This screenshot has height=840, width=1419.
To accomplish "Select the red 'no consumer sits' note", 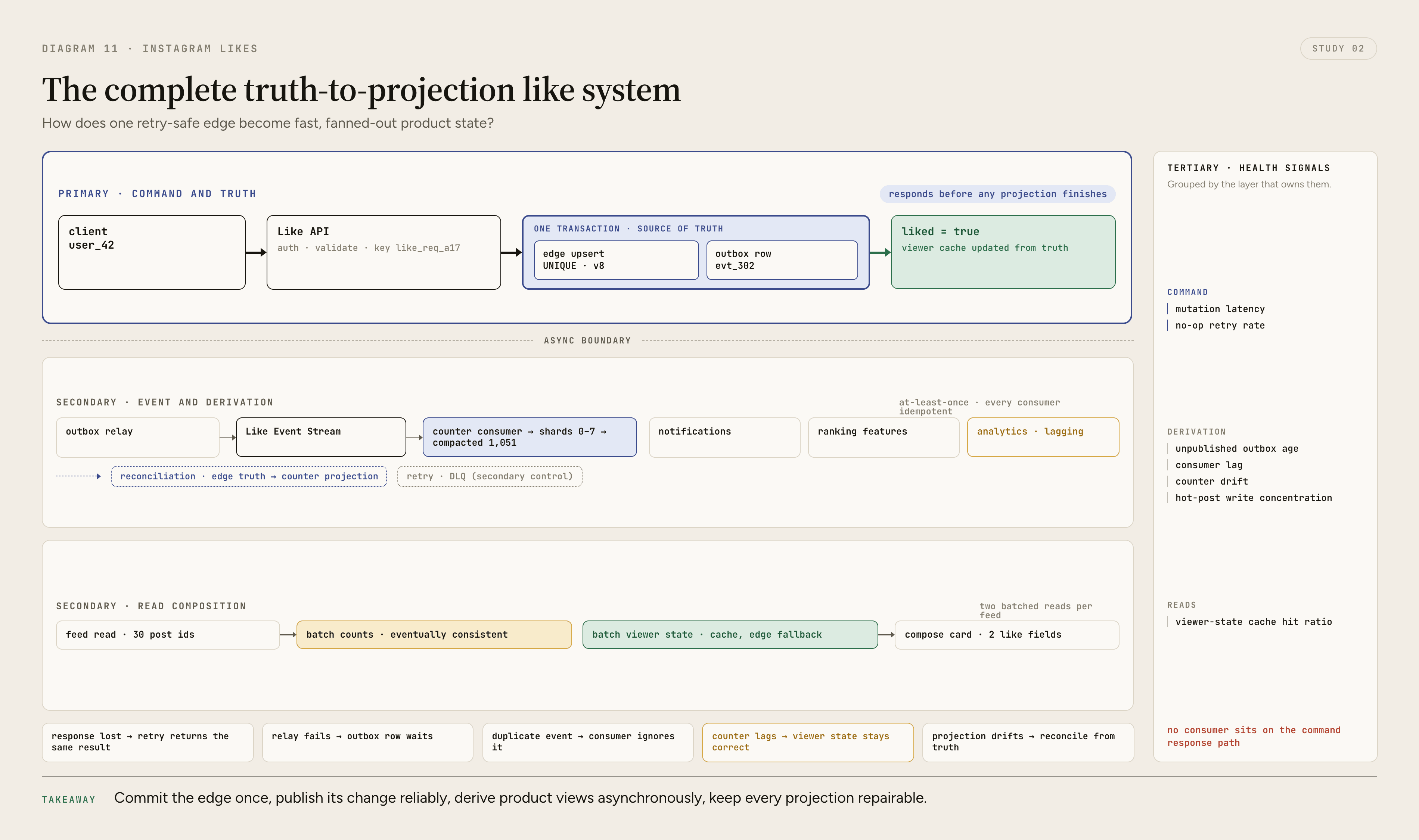I will [x=1254, y=737].
